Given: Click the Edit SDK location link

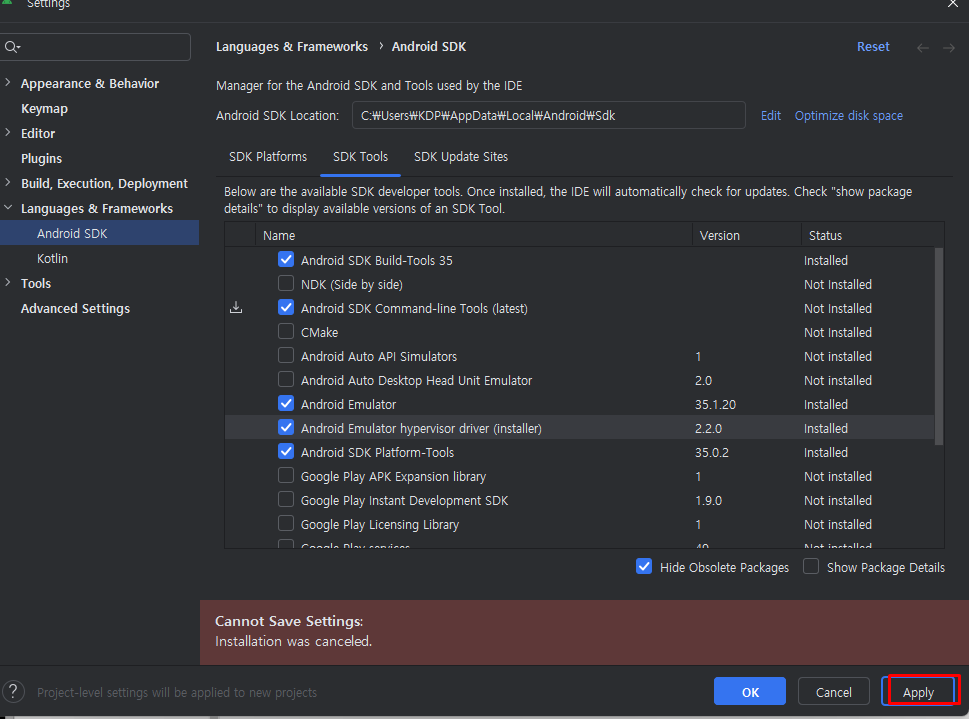Looking at the screenshot, I should click(771, 116).
